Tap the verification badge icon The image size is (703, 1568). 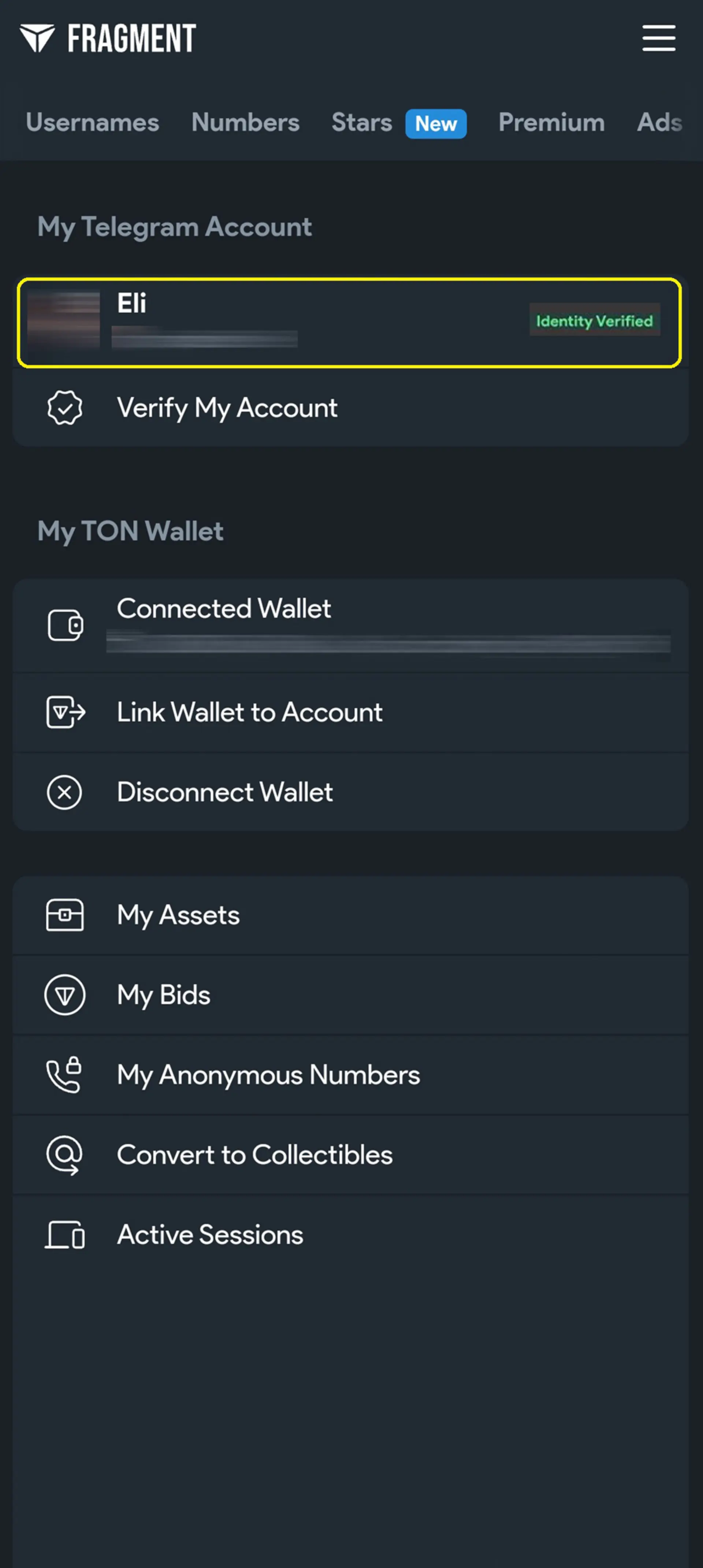[x=64, y=407]
